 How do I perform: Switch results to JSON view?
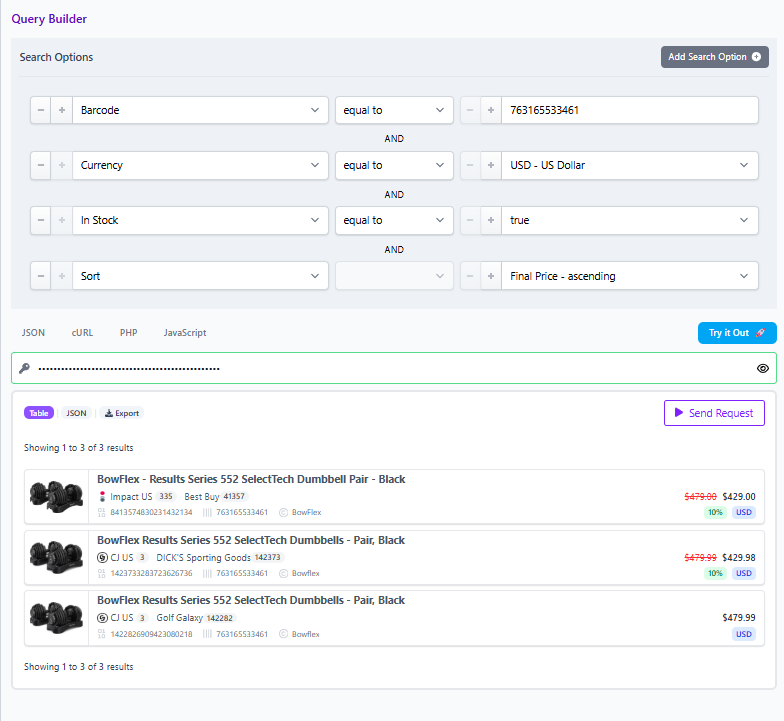pos(76,413)
